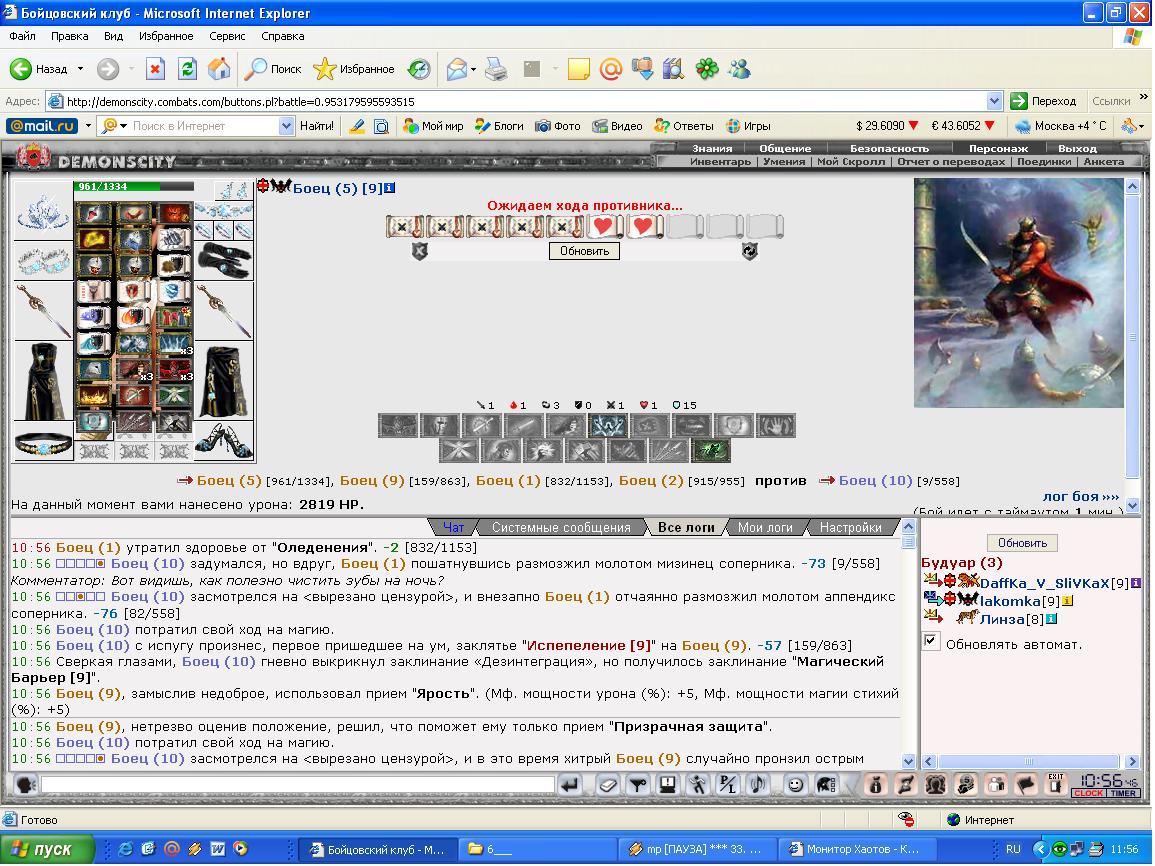
Task: Open Инвентарь in game top menu
Action: coord(720,161)
